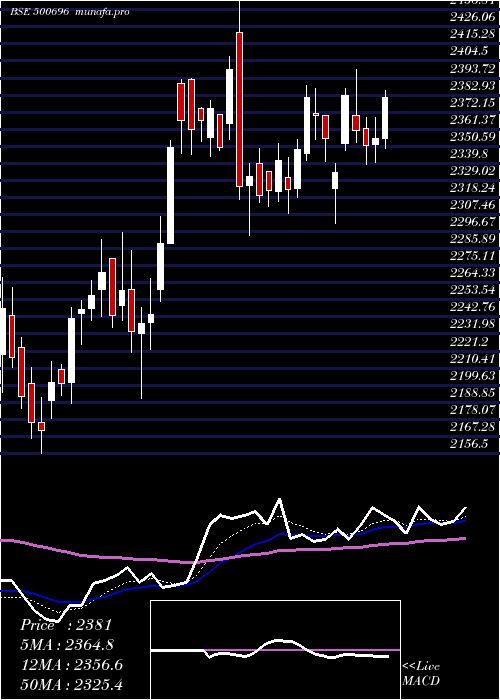Select the 2415.28 price axis label
This screenshot has height=700, width=500.
coord(472,34)
